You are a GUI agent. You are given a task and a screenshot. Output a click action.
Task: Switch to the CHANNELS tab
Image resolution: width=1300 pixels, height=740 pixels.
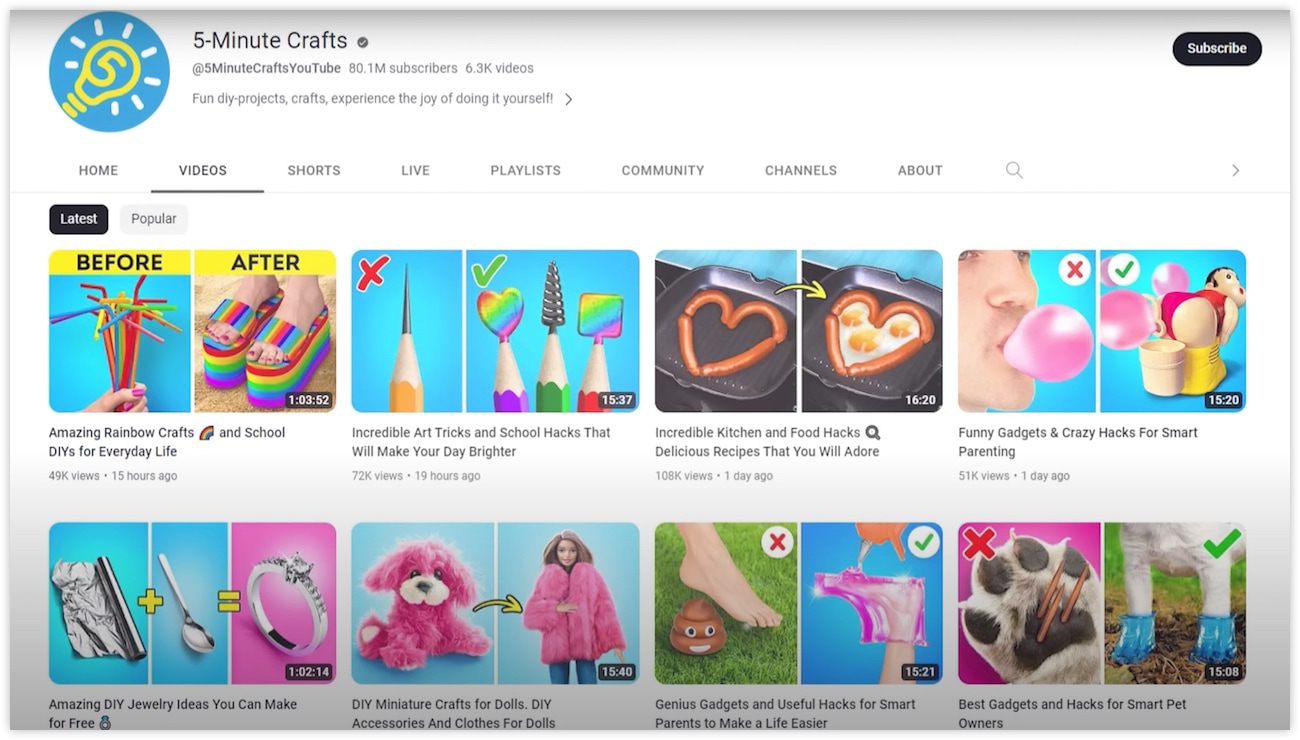[801, 170]
